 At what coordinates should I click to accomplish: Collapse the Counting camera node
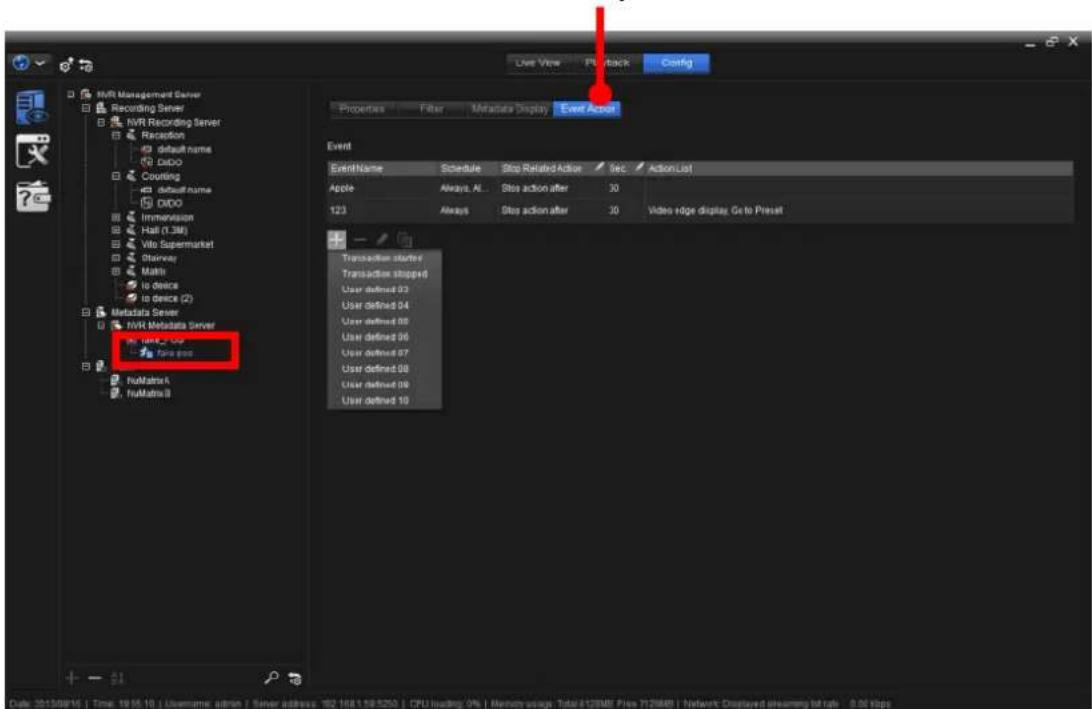(116, 176)
